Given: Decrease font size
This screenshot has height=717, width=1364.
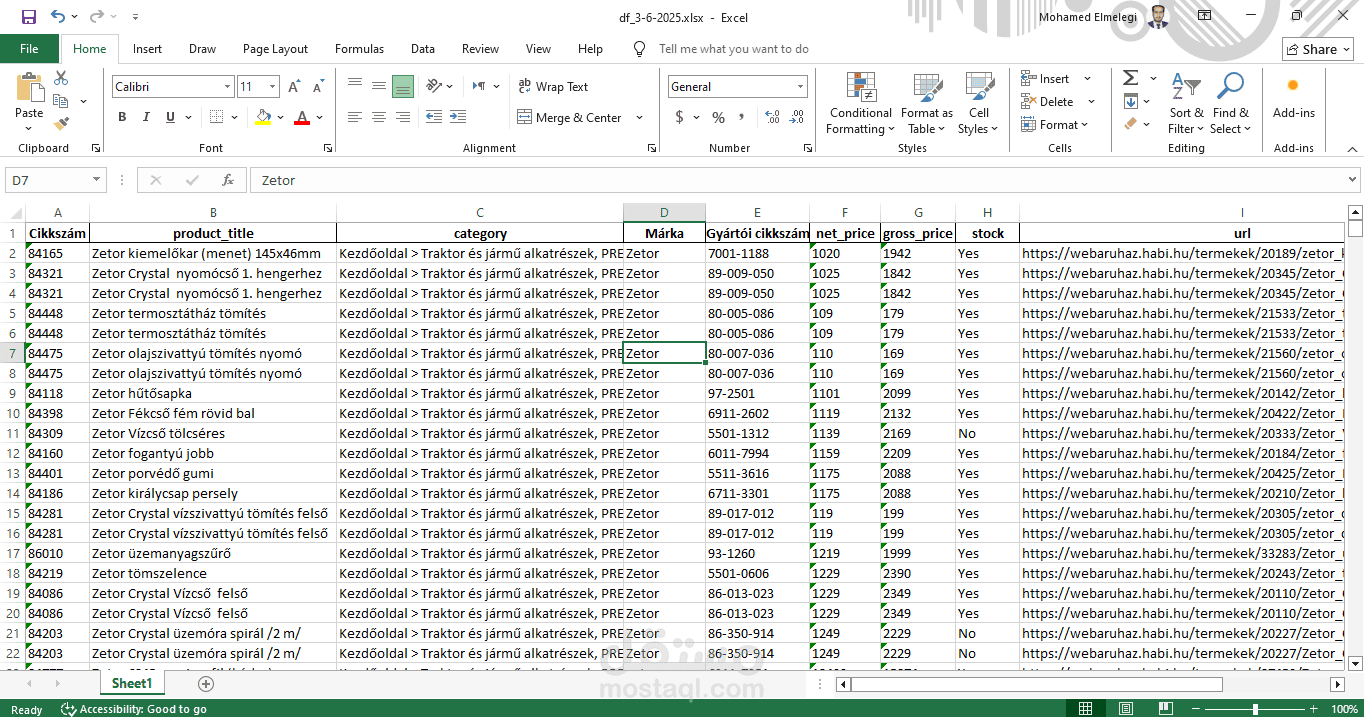Looking at the screenshot, I should click(317, 87).
